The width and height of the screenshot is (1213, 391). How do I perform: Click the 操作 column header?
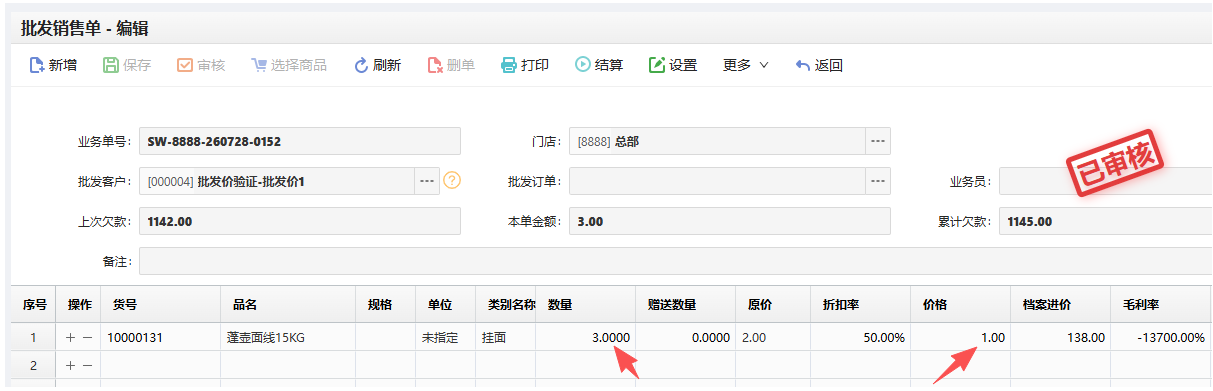79,304
